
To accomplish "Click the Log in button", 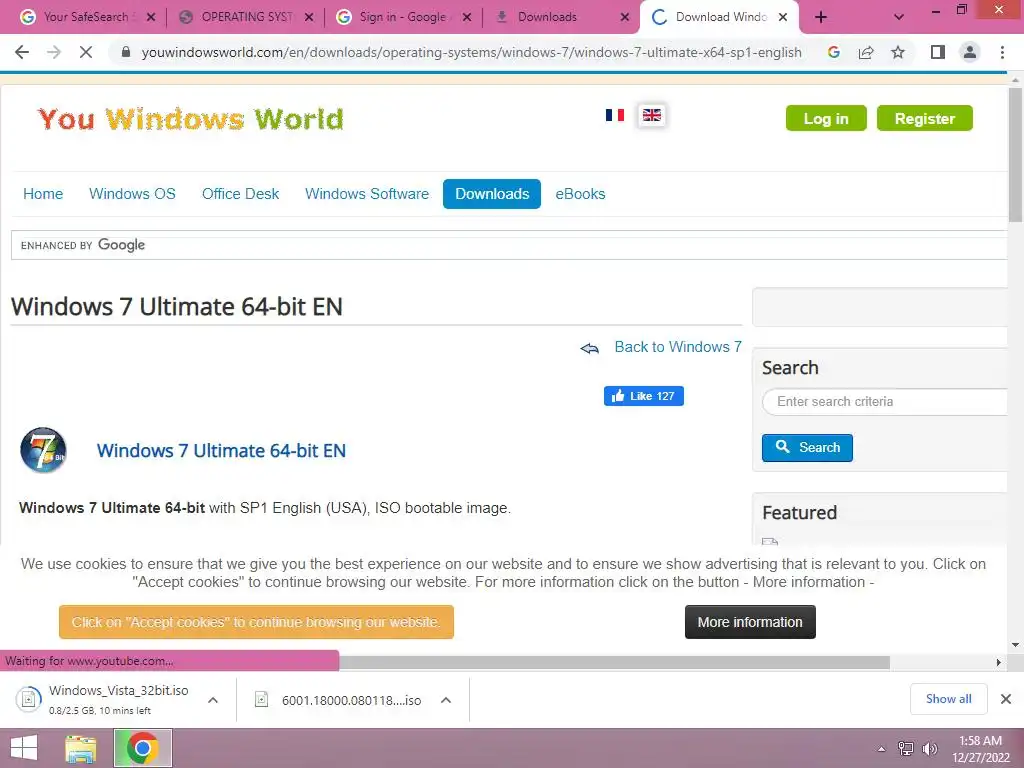I will click(826, 118).
